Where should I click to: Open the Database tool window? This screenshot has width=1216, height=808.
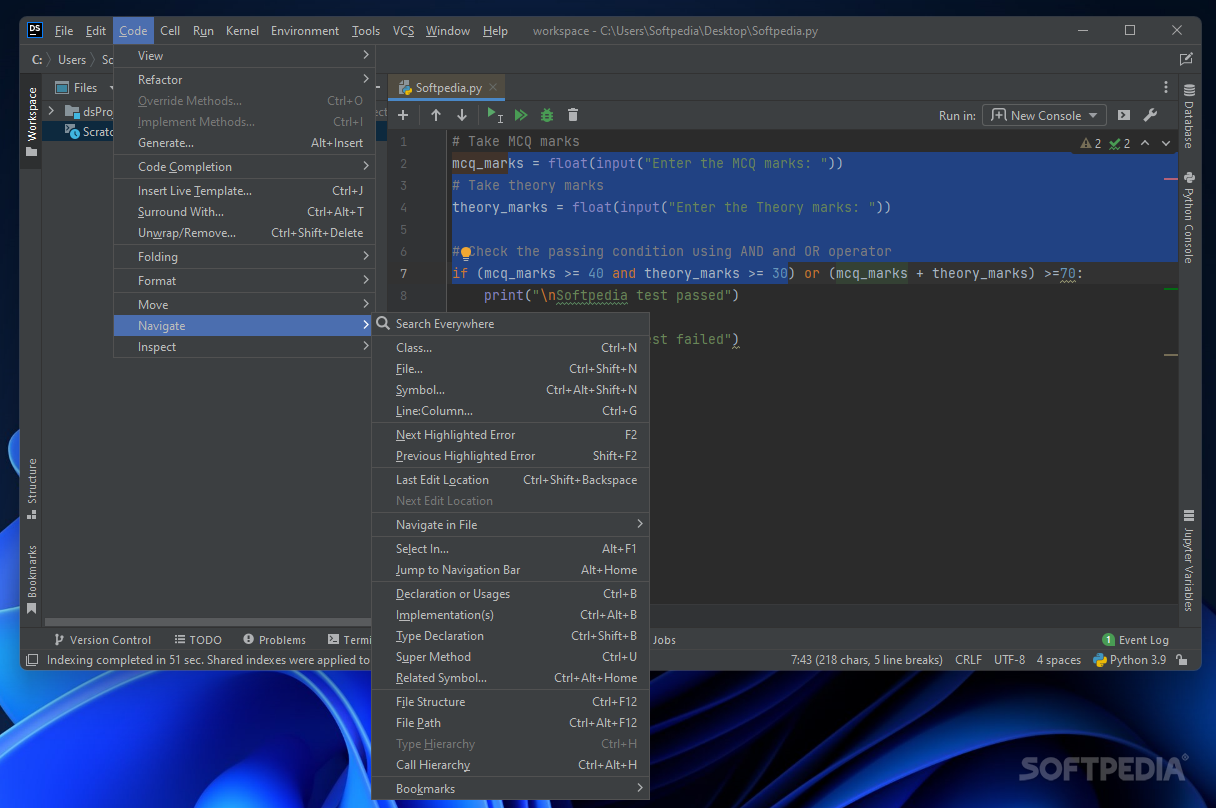tap(1189, 116)
